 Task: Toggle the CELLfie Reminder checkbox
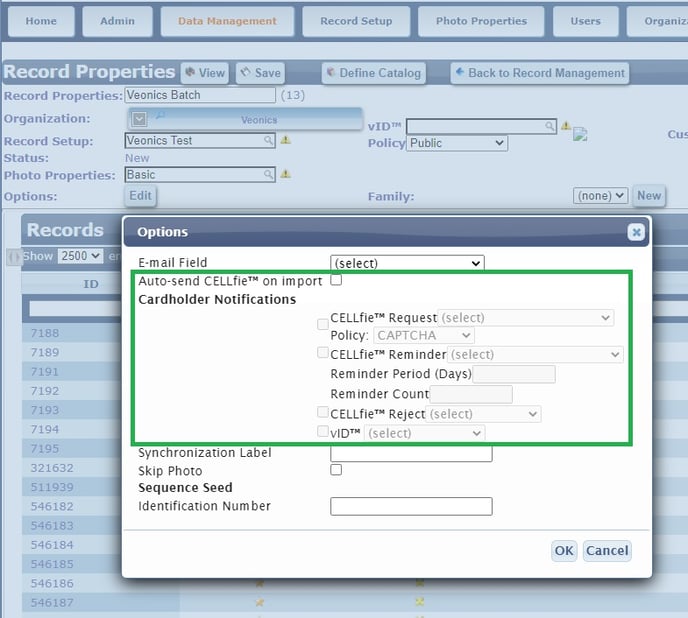(x=323, y=352)
